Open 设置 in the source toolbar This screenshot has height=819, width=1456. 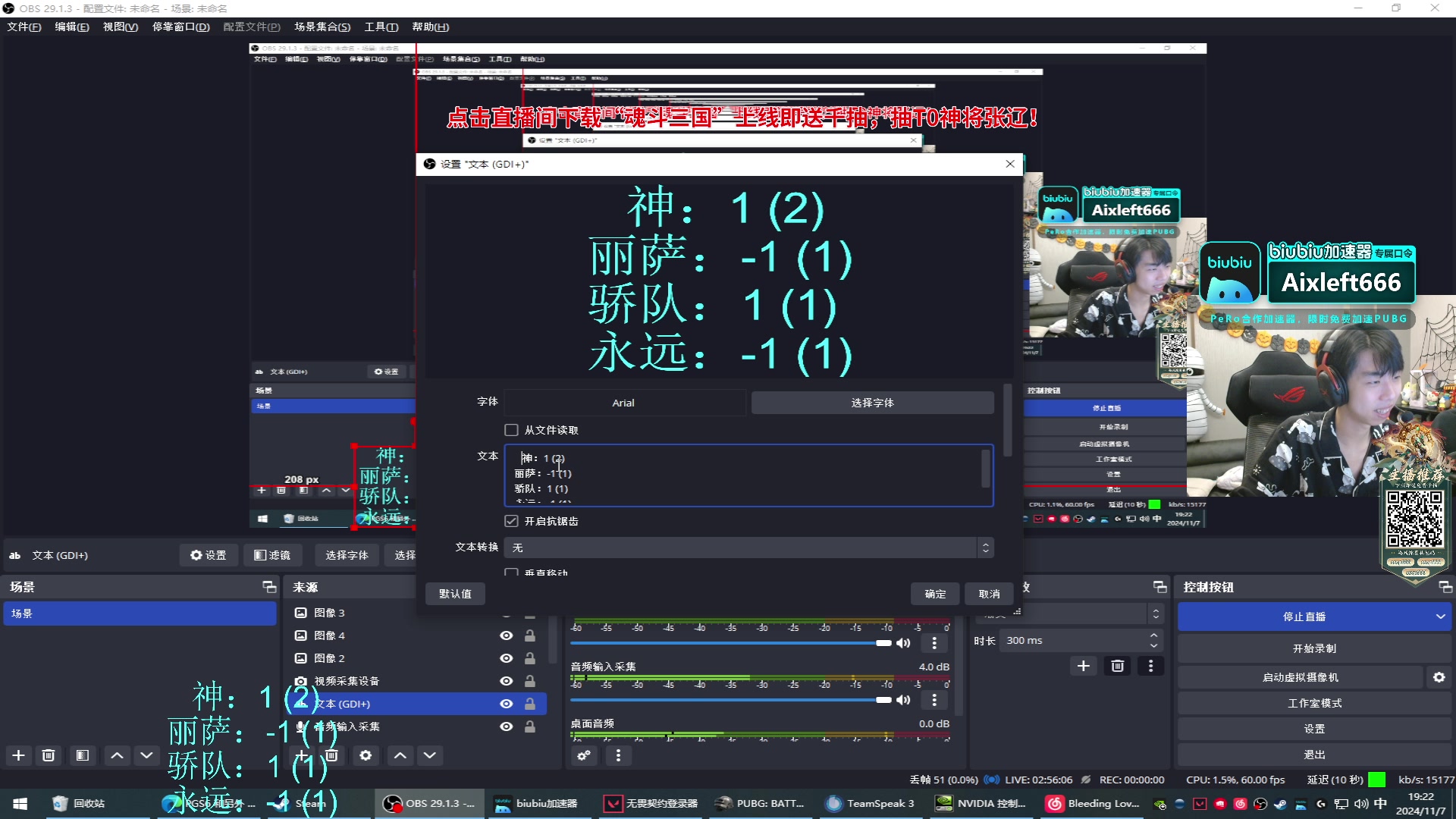point(208,555)
